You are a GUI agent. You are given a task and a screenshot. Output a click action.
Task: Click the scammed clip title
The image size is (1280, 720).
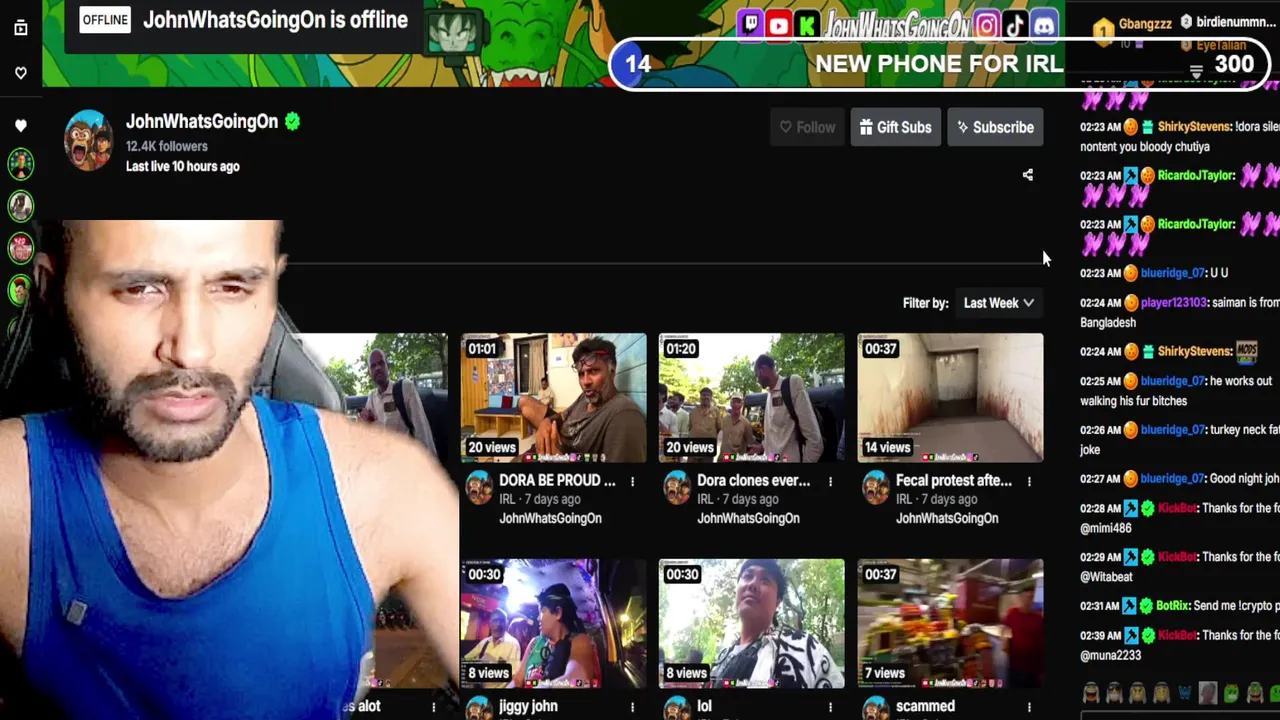[925, 707]
